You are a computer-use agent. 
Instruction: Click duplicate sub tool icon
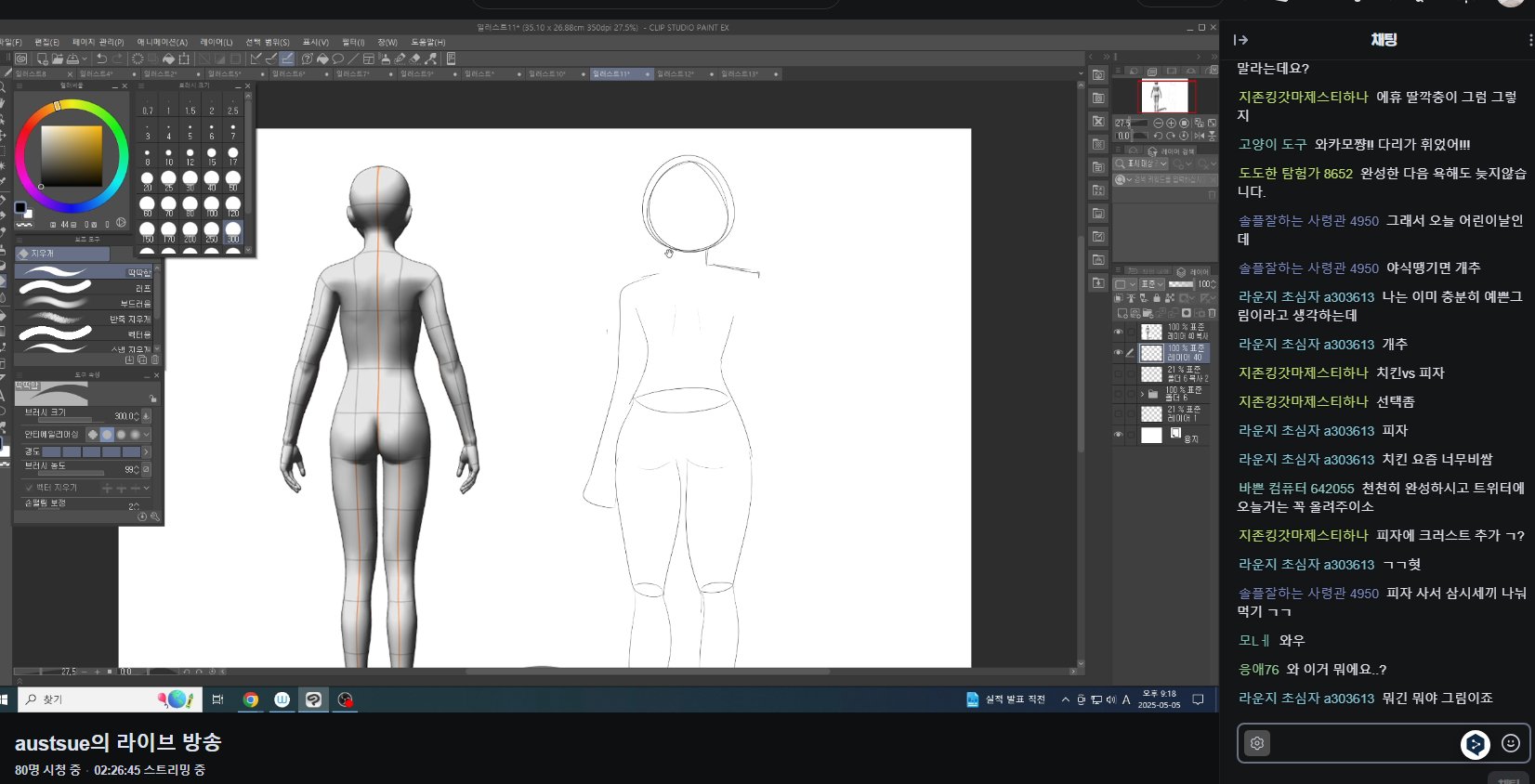[x=142, y=359]
